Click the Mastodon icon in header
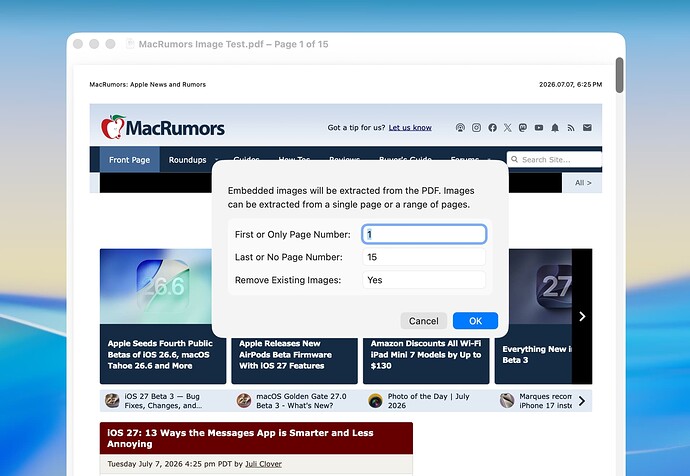This screenshot has height=476, width=690. (523, 128)
